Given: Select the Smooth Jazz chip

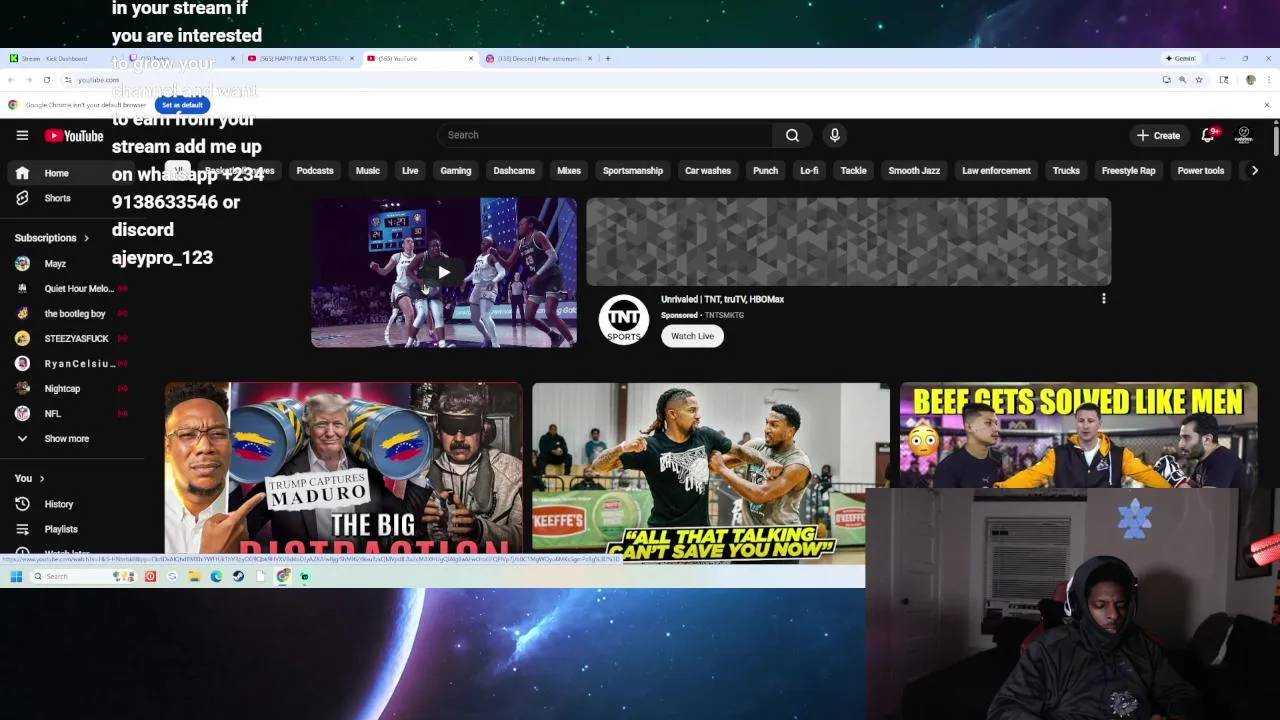Looking at the screenshot, I should pyautogui.click(x=914, y=171).
